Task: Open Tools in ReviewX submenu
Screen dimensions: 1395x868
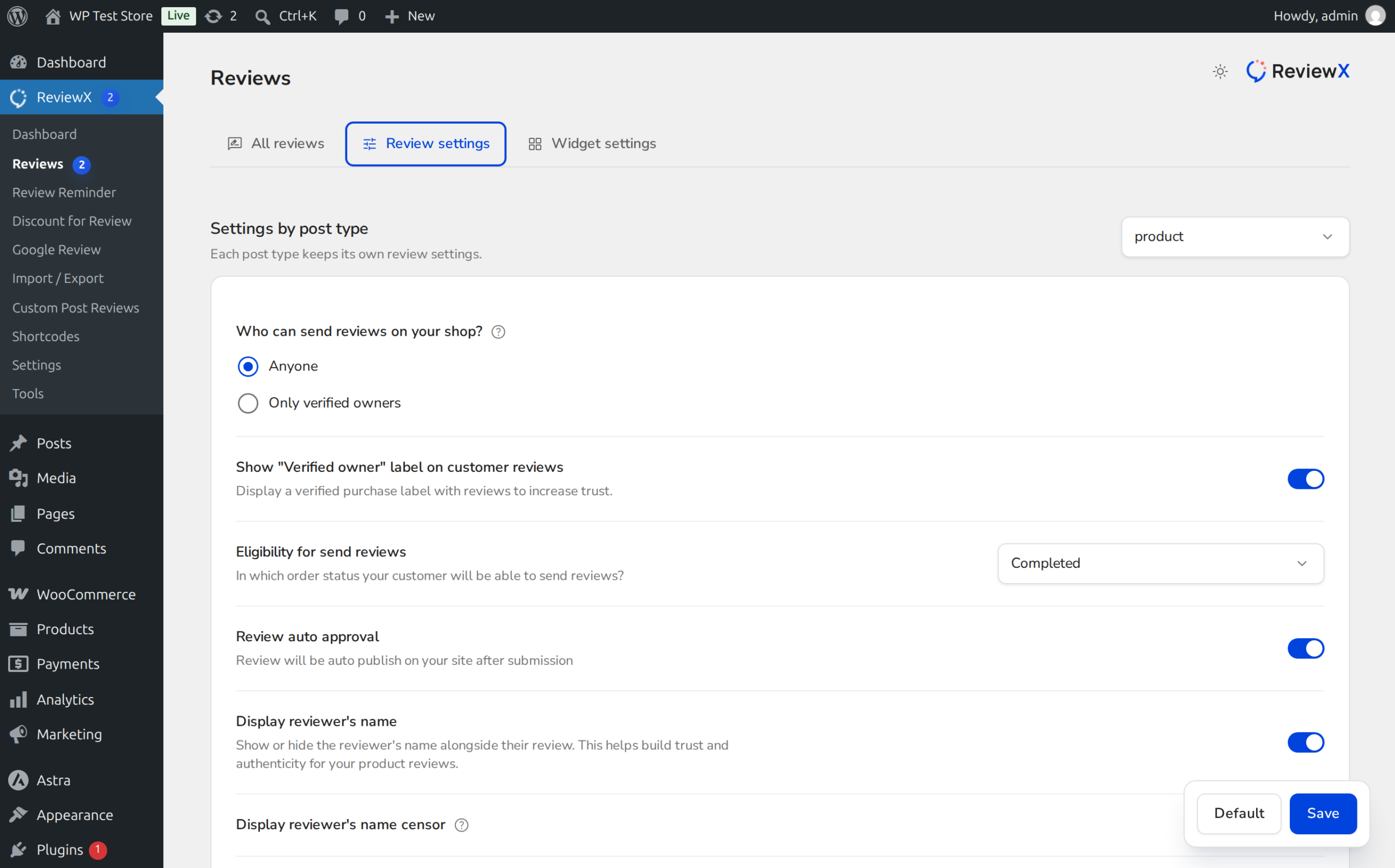Action: point(28,394)
